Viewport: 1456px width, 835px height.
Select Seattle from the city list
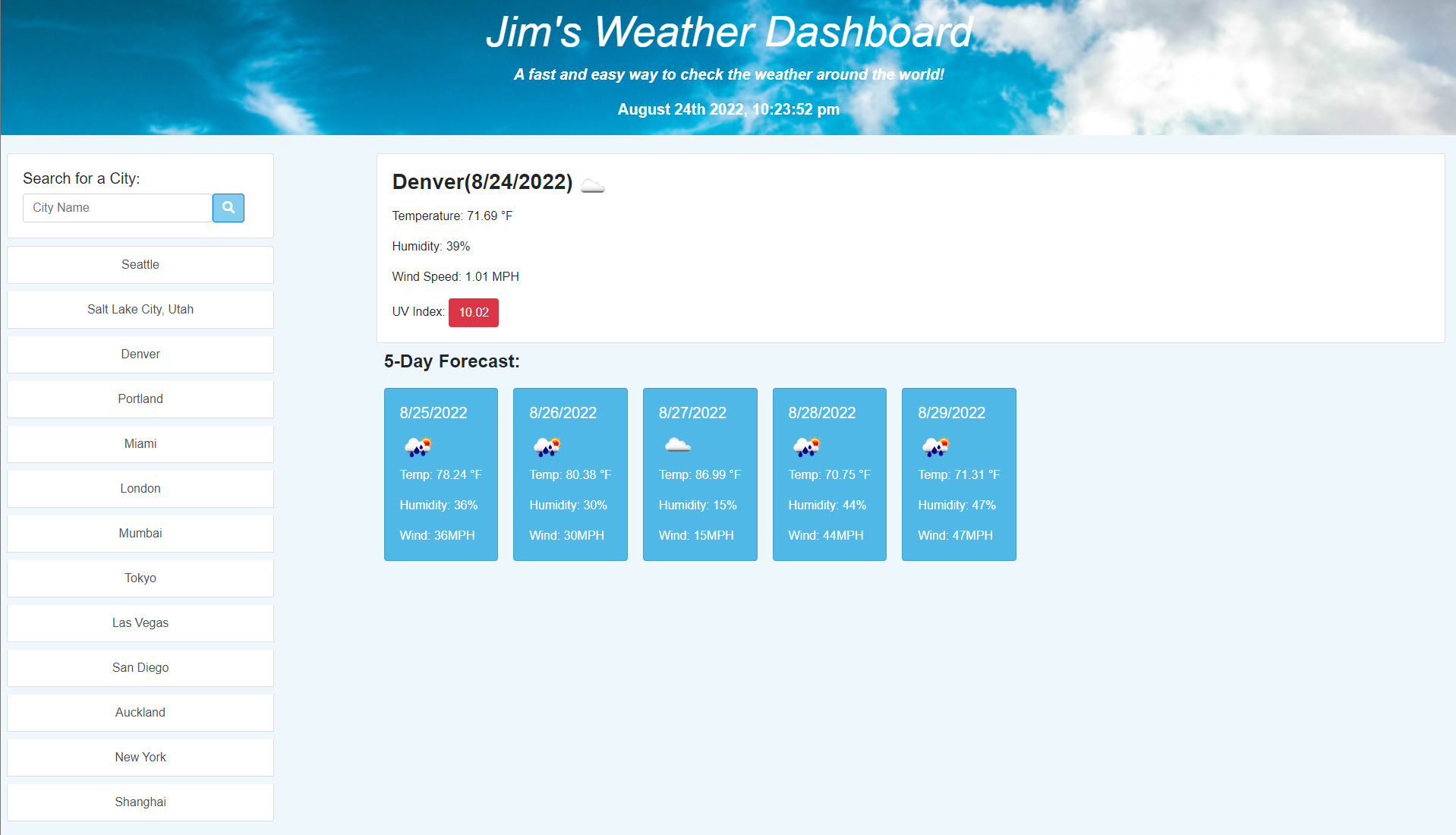coord(140,264)
